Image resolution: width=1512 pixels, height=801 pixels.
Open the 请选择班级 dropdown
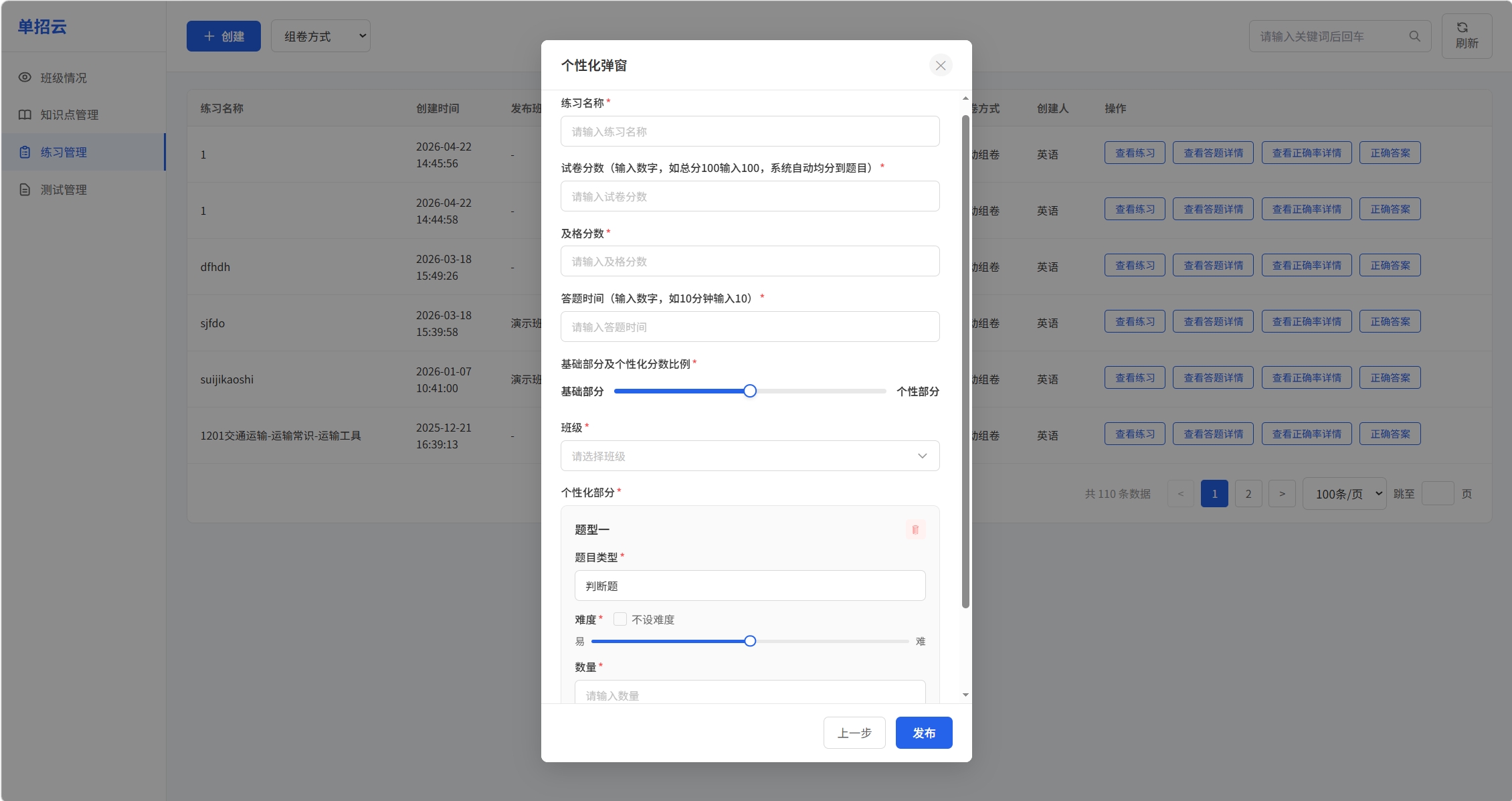coord(750,456)
